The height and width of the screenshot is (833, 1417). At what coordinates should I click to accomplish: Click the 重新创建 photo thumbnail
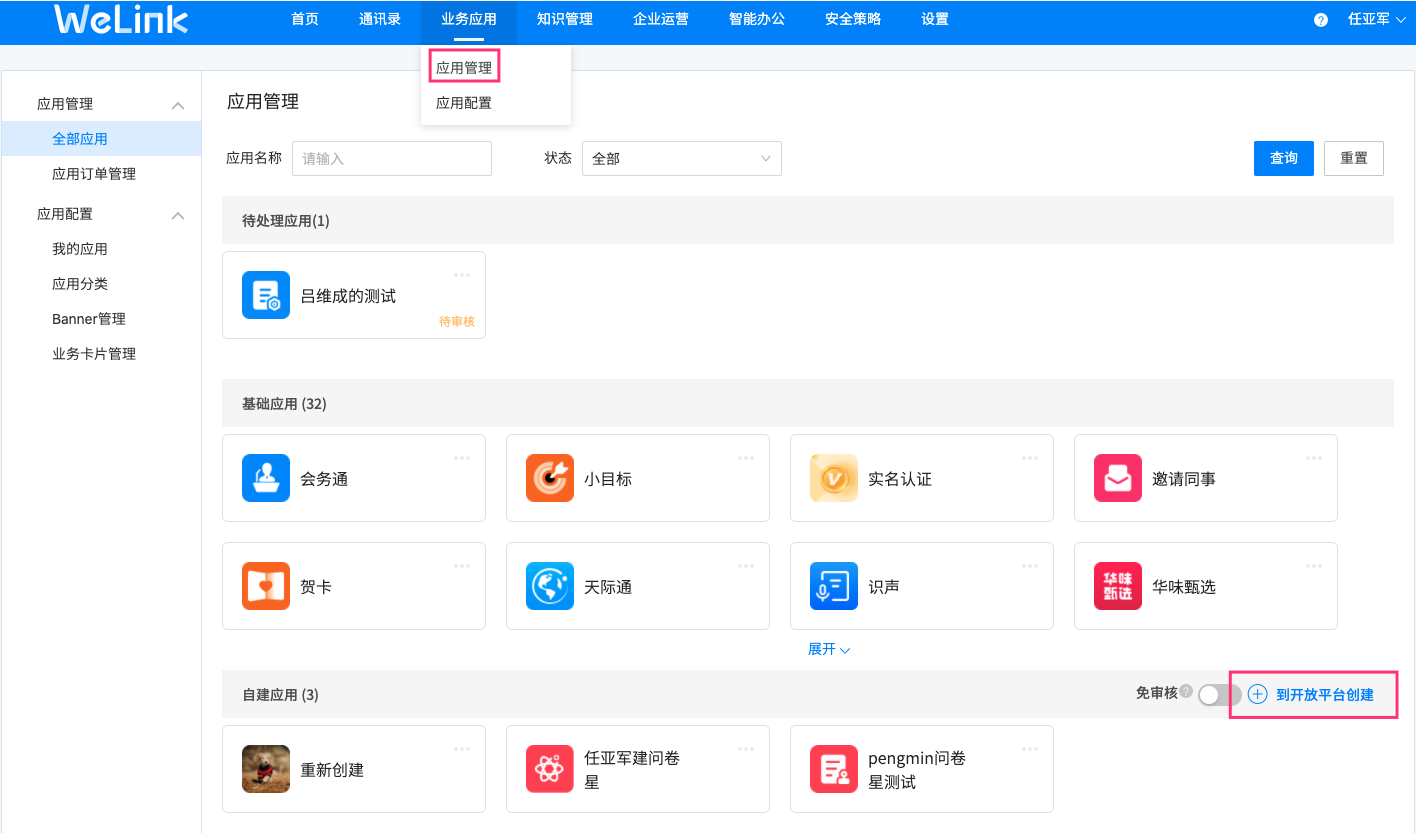point(266,769)
